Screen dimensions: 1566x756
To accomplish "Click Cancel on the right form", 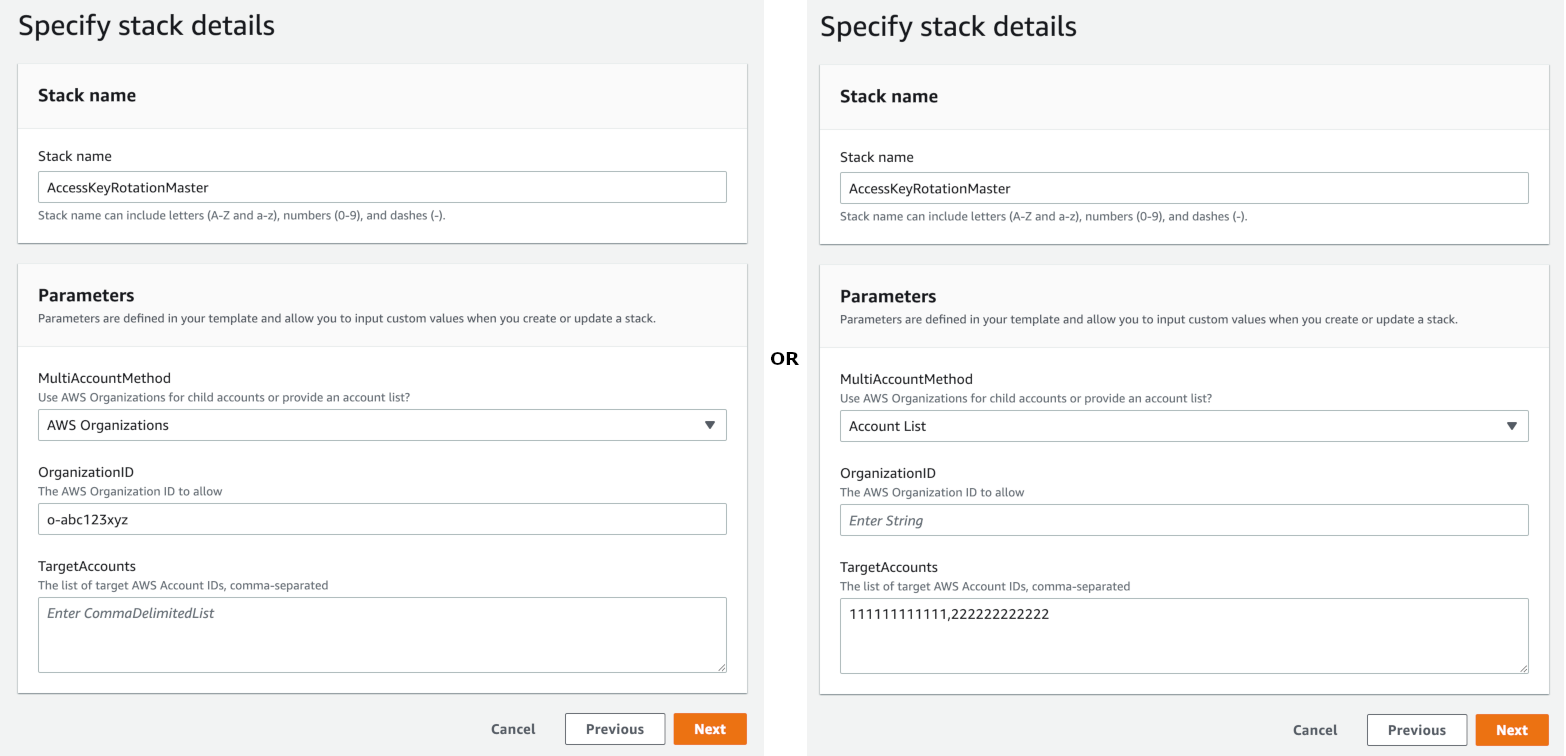I will tap(1315, 730).
